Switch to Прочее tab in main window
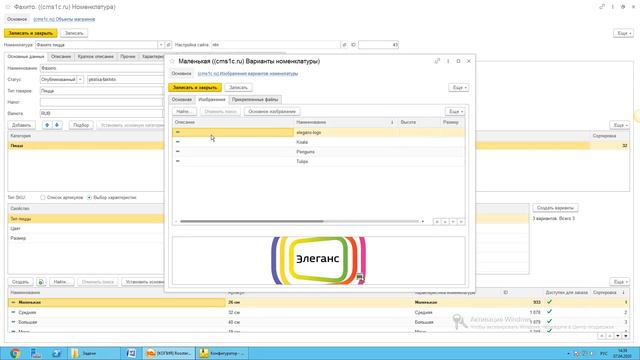Image resolution: width=640 pixels, height=360 pixels. (x=128, y=57)
